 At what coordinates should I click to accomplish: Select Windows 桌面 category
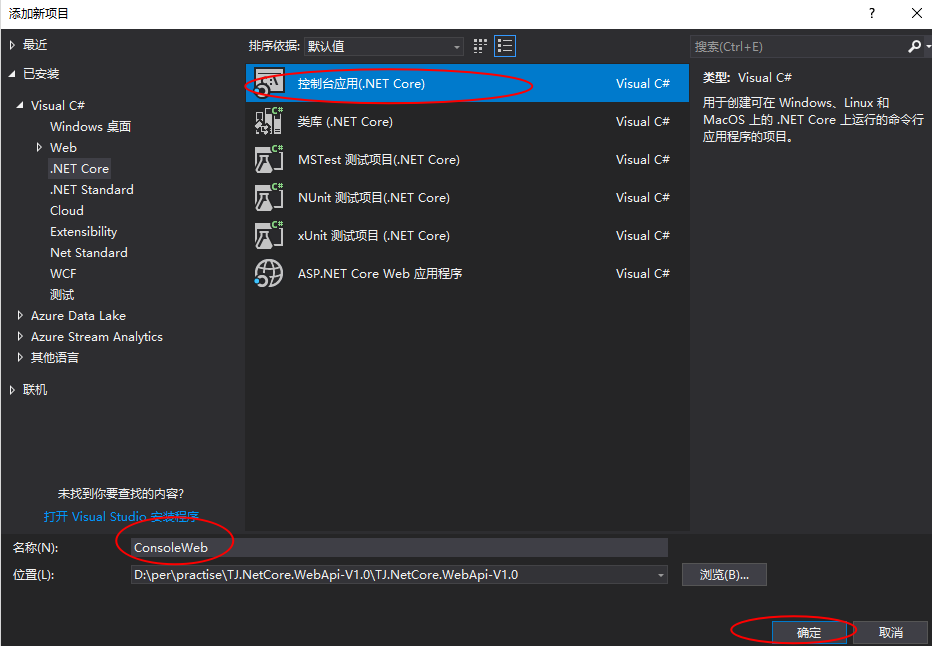[90, 127]
